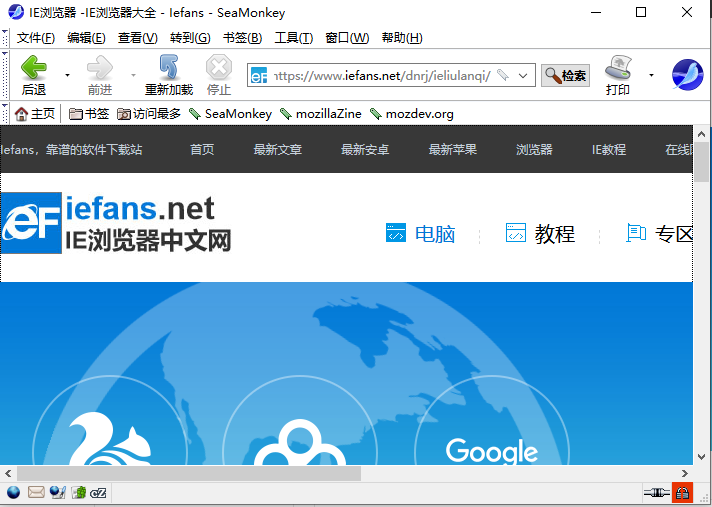Click the vertical scrollbar thumb
This screenshot has height=507, width=712.
(702, 162)
